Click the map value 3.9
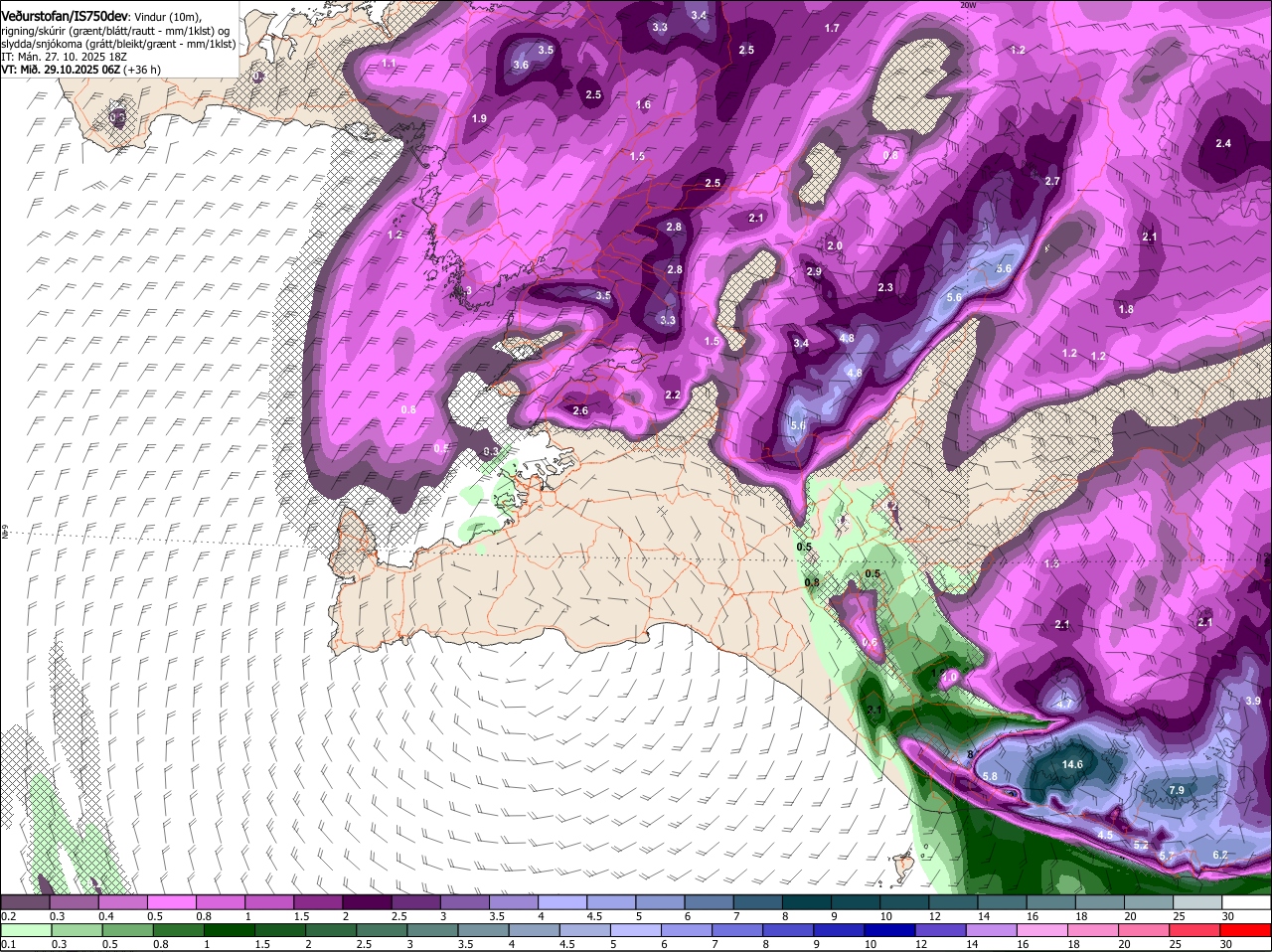This screenshot has width=1272, height=952. pos(1252,701)
